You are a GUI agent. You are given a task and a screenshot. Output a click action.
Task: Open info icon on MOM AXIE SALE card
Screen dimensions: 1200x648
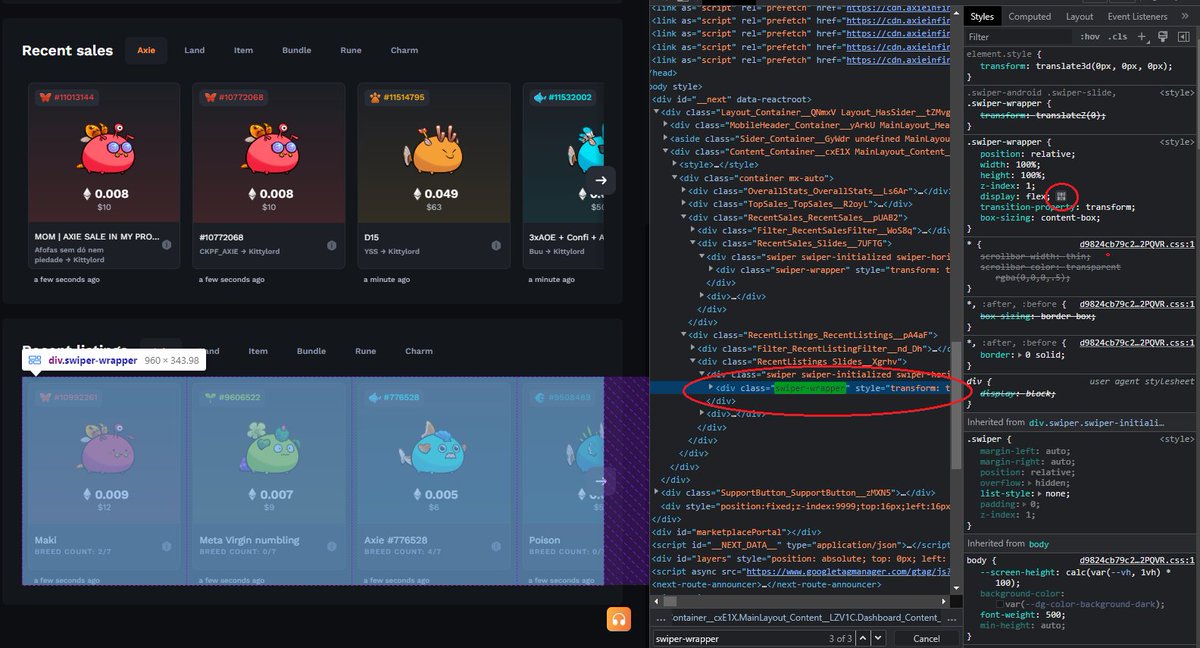(166, 244)
